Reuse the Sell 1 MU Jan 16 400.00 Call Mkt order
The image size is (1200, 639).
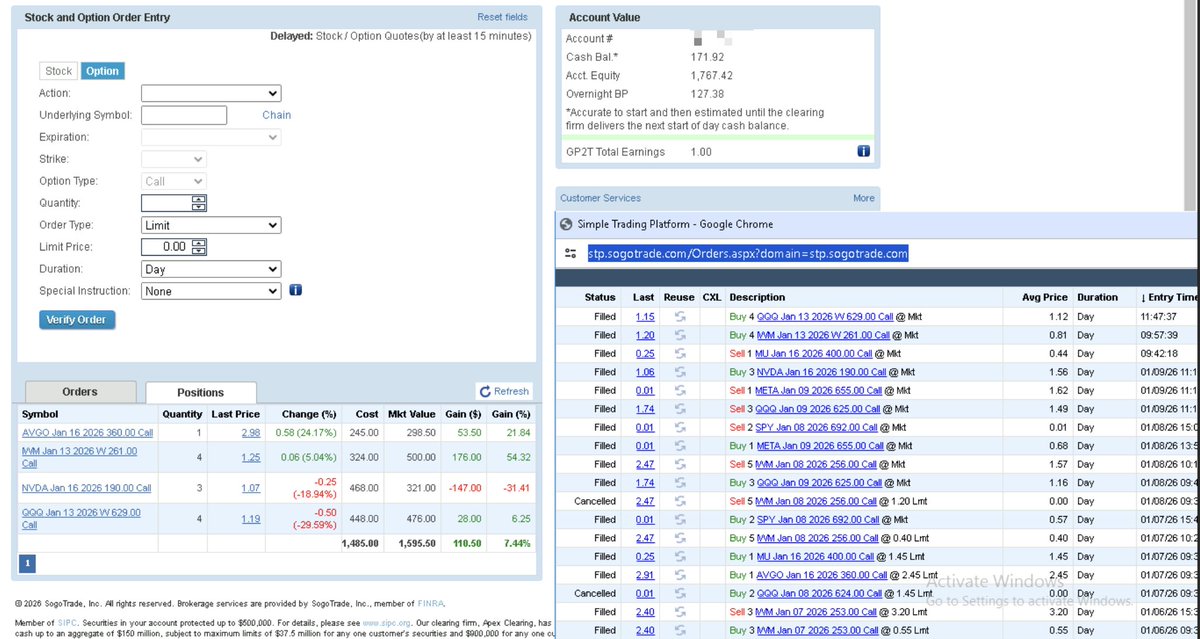click(680, 353)
